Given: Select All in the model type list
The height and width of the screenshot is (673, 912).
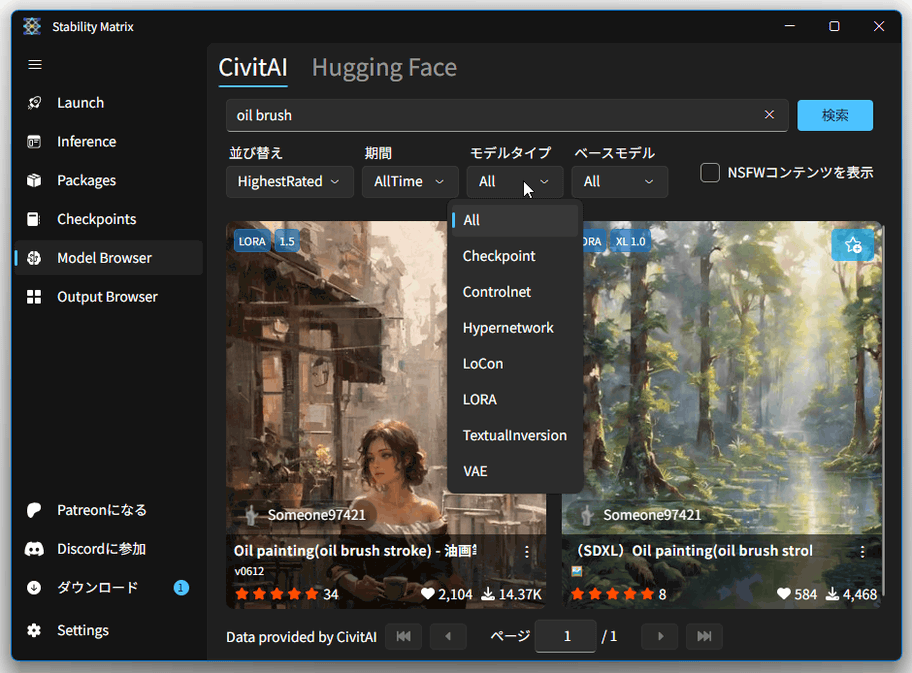Looking at the screenshot, I should [515, 220].
